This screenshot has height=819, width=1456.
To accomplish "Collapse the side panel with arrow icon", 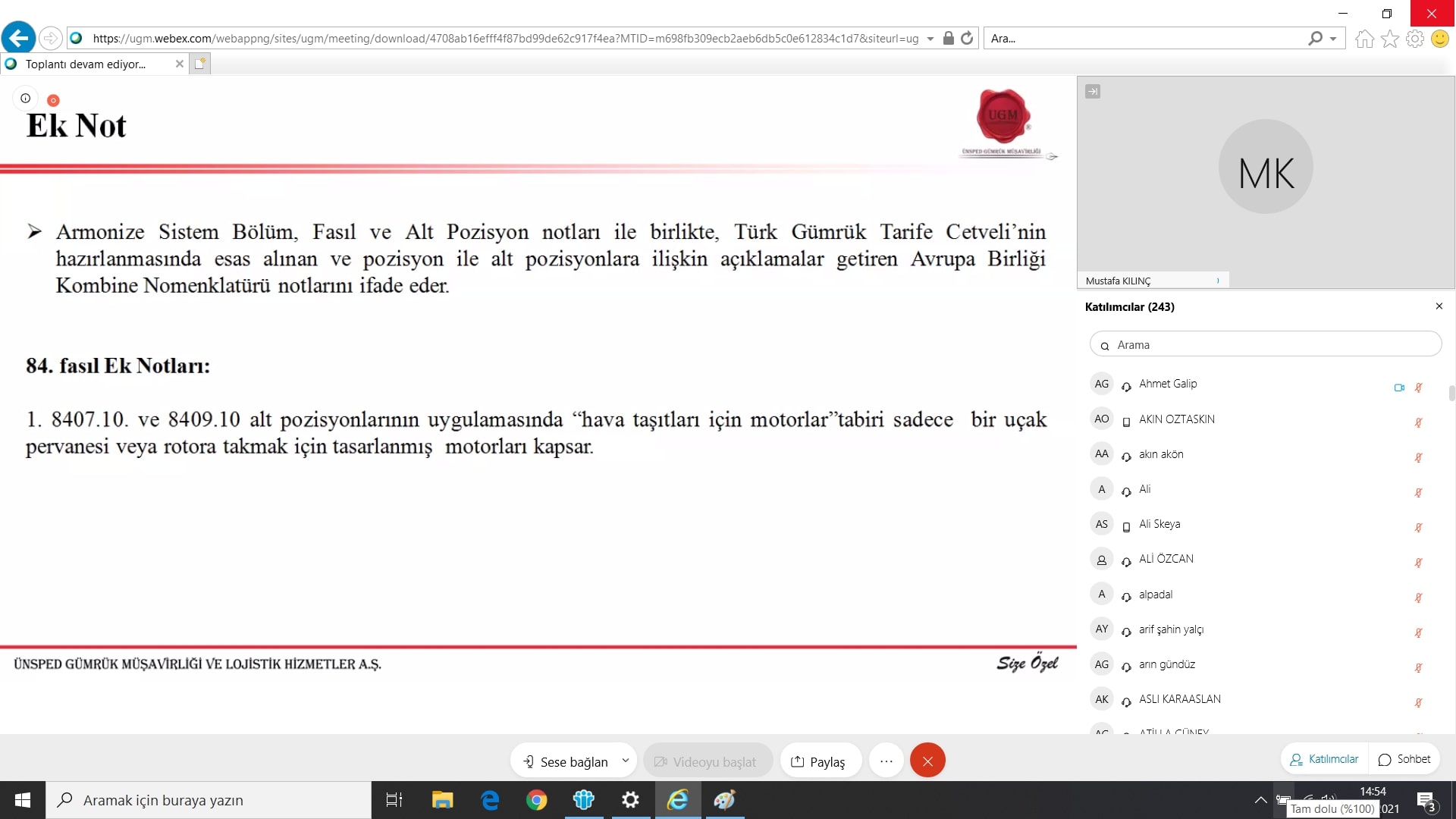I will [x=1093, y=92].
